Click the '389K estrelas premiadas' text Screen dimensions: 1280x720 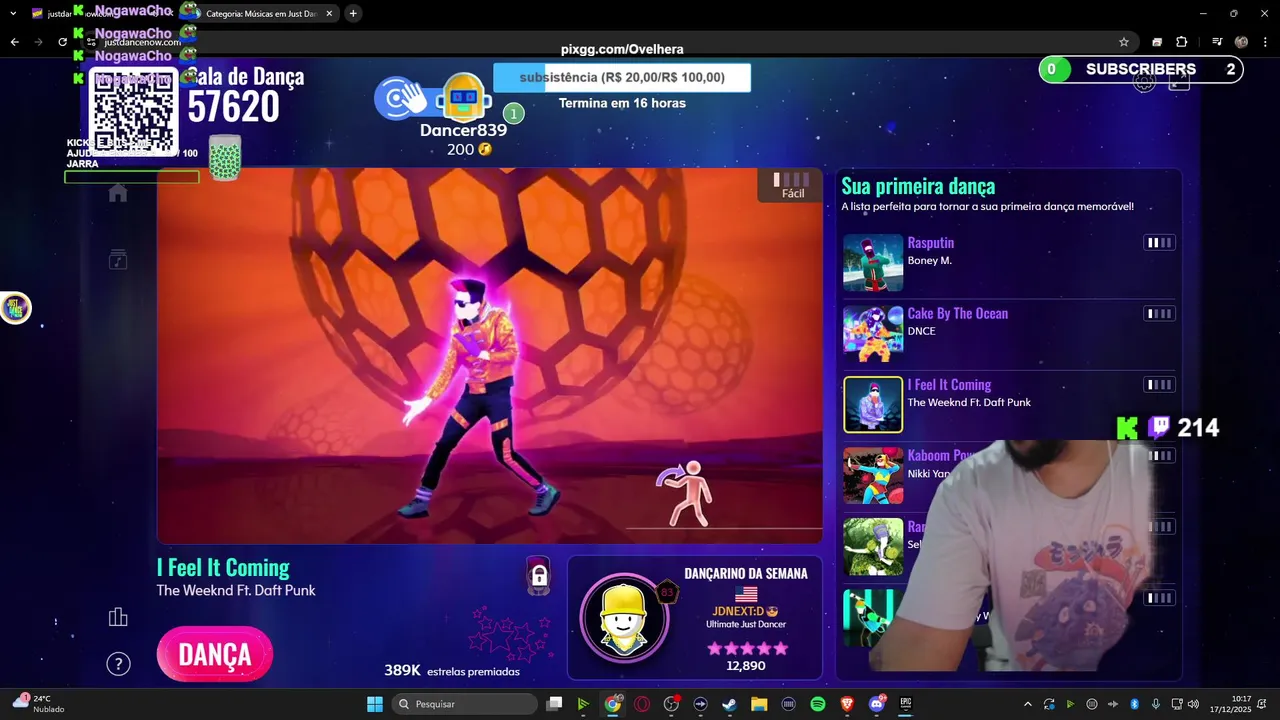452,671
